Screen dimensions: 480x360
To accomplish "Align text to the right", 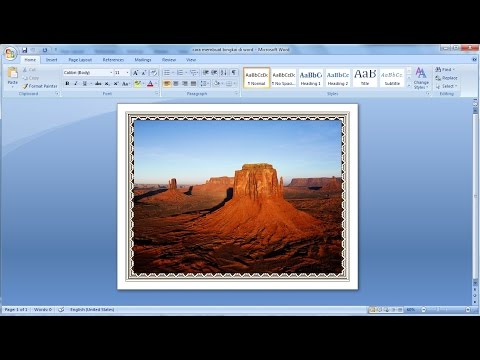I will pos(185,84).
